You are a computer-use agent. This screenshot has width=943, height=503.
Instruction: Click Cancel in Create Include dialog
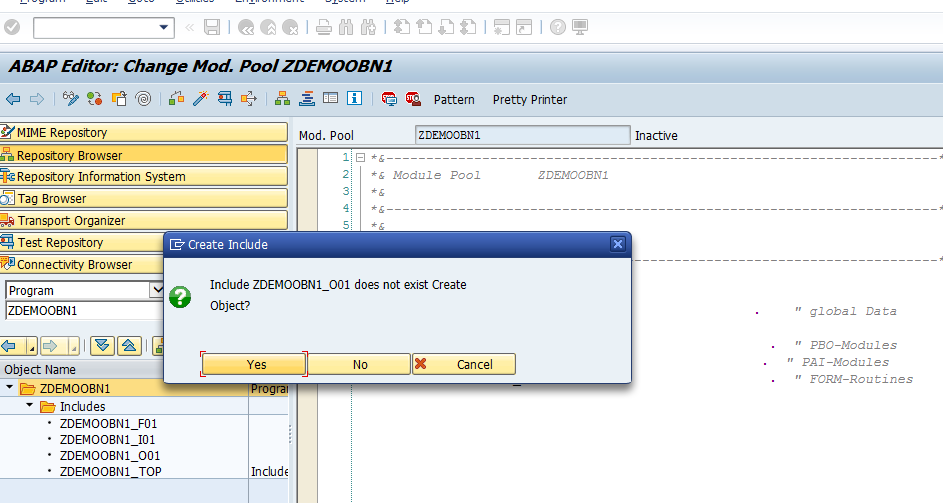point(464,364)
